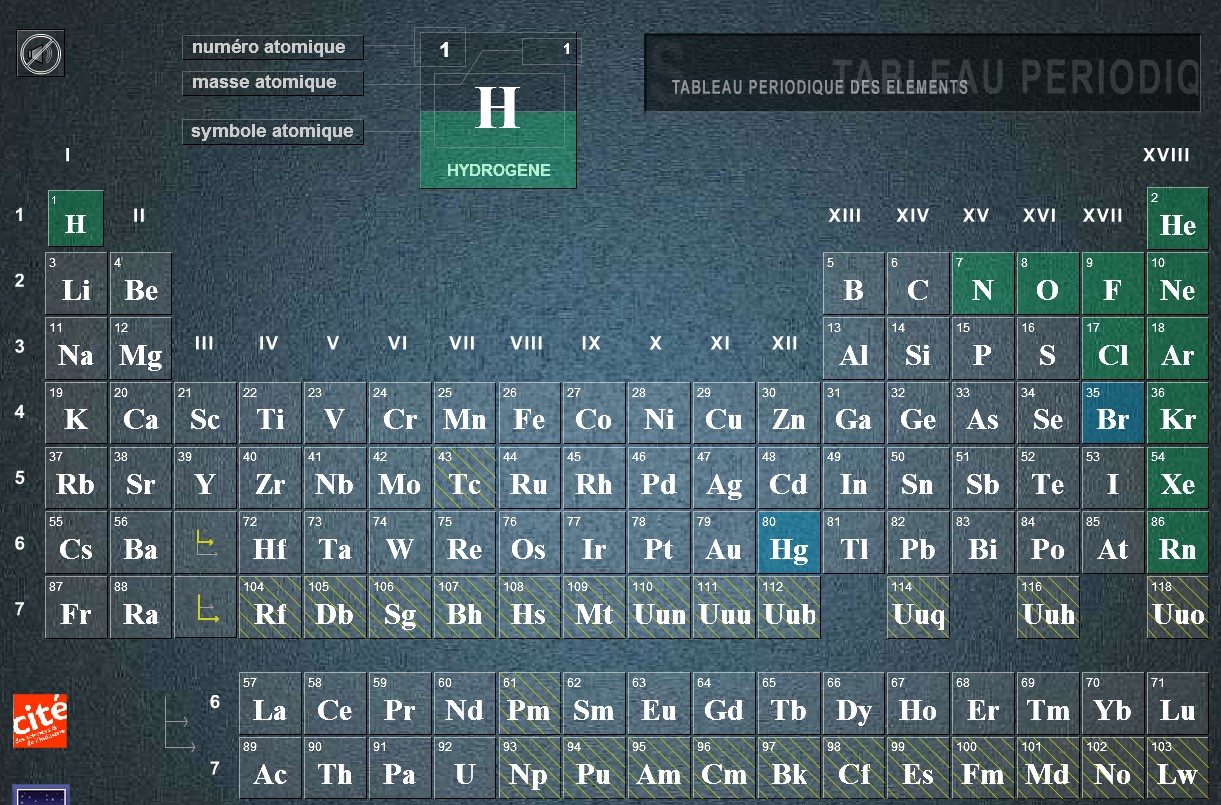The width and height of the screenshot is (1221, 805).
Task: Click the masse atomique label
Action: coord(272,83)
